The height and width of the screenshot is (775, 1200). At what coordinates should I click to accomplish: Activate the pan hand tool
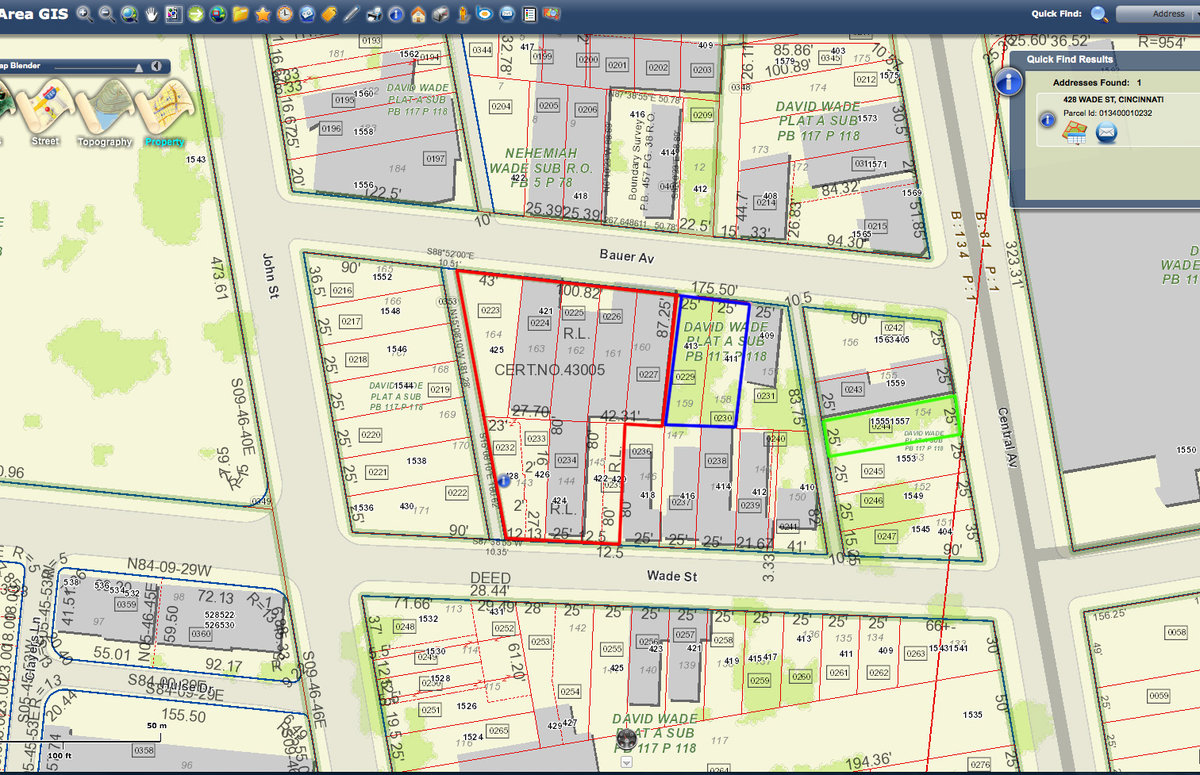[x=151, y=14]
